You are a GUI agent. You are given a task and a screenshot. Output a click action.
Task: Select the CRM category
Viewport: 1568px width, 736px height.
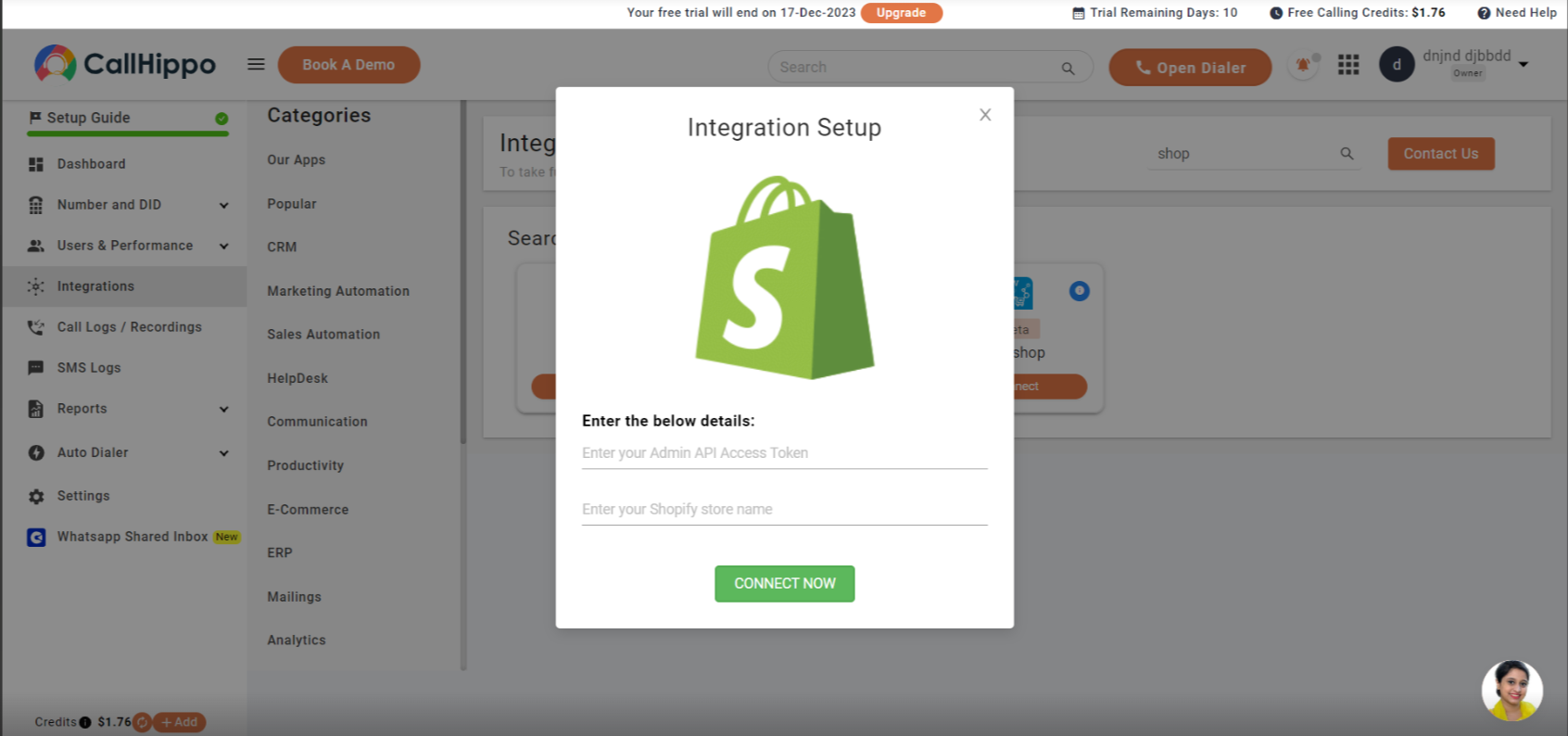pos(282,247)
